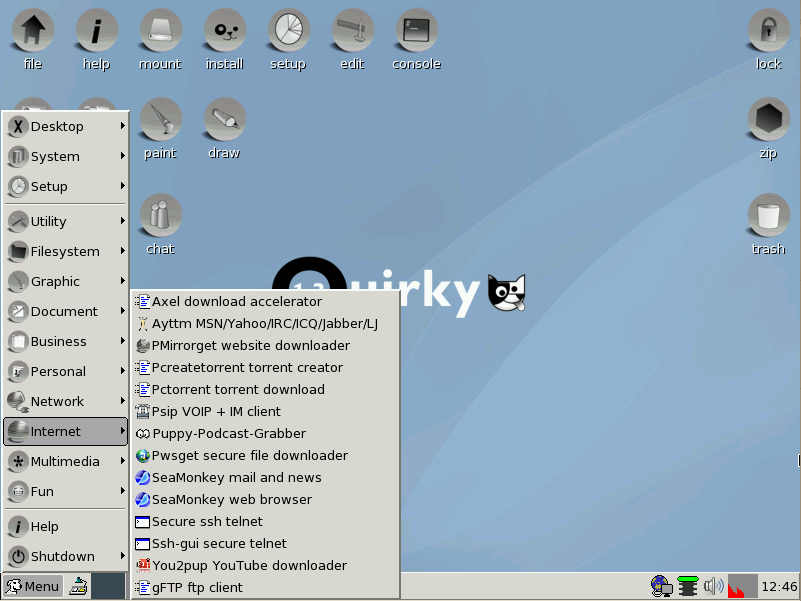This screenshot has width=801, height=601.
Task: Open Pctorrent torrent download
Action: pos(265,389)
